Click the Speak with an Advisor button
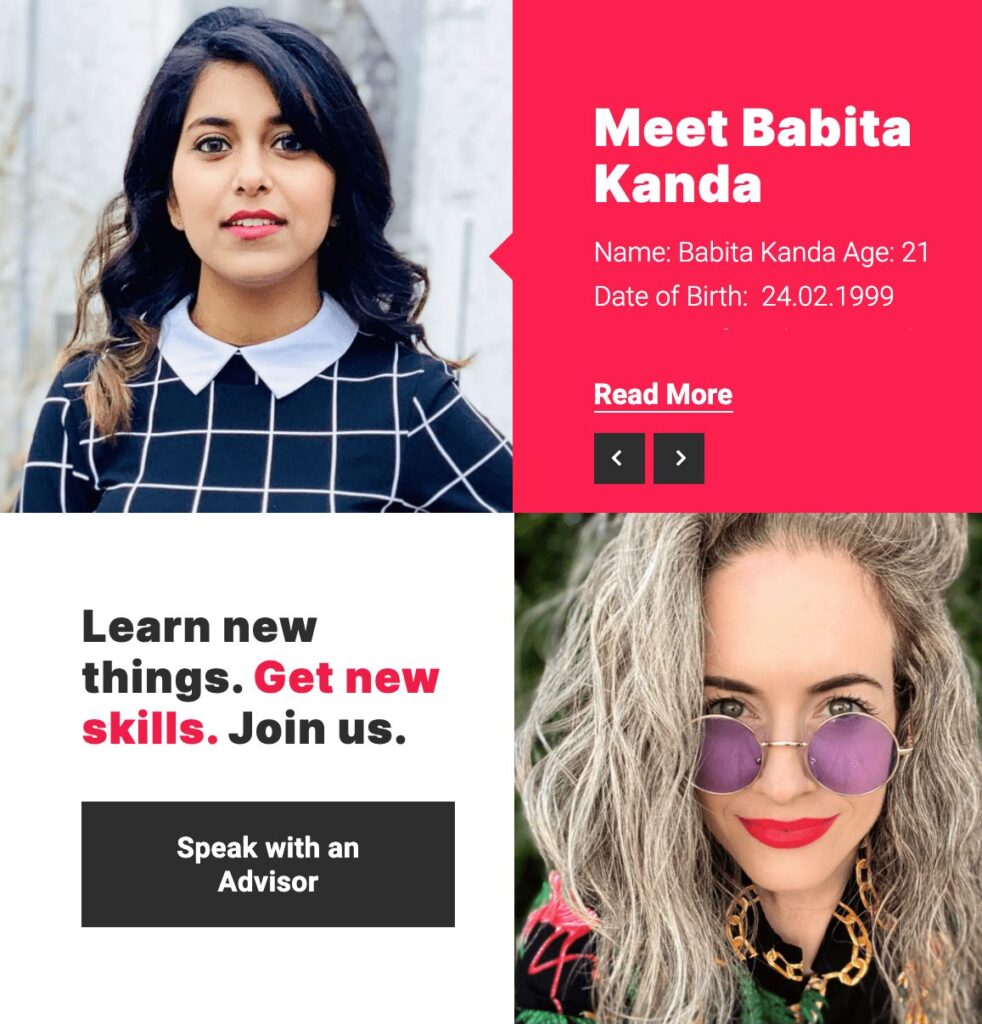The image size is (982, 1024). pos(268,864)
